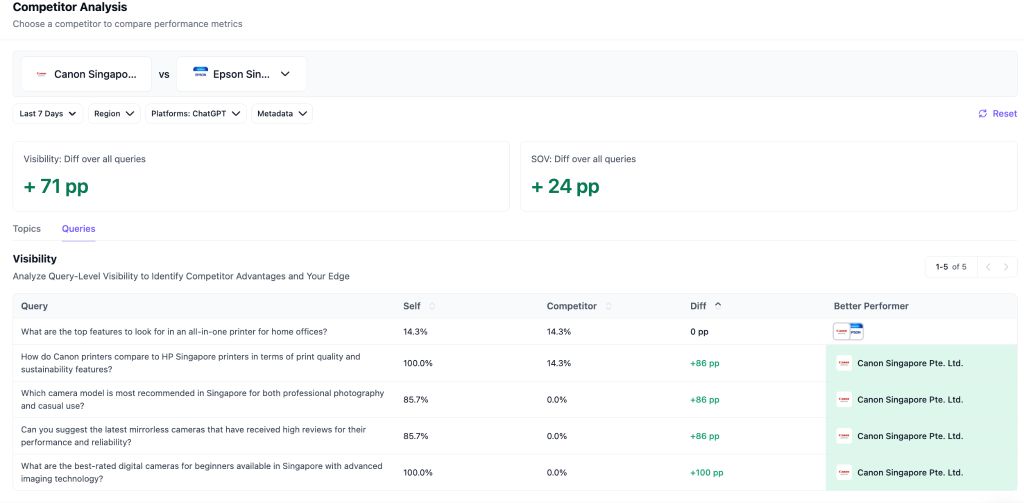Click Competitor 0.0% in the mirrorless cameras row
This screenshot has width=1024, height=503.
pyautogui.click(x=557, y=436)
